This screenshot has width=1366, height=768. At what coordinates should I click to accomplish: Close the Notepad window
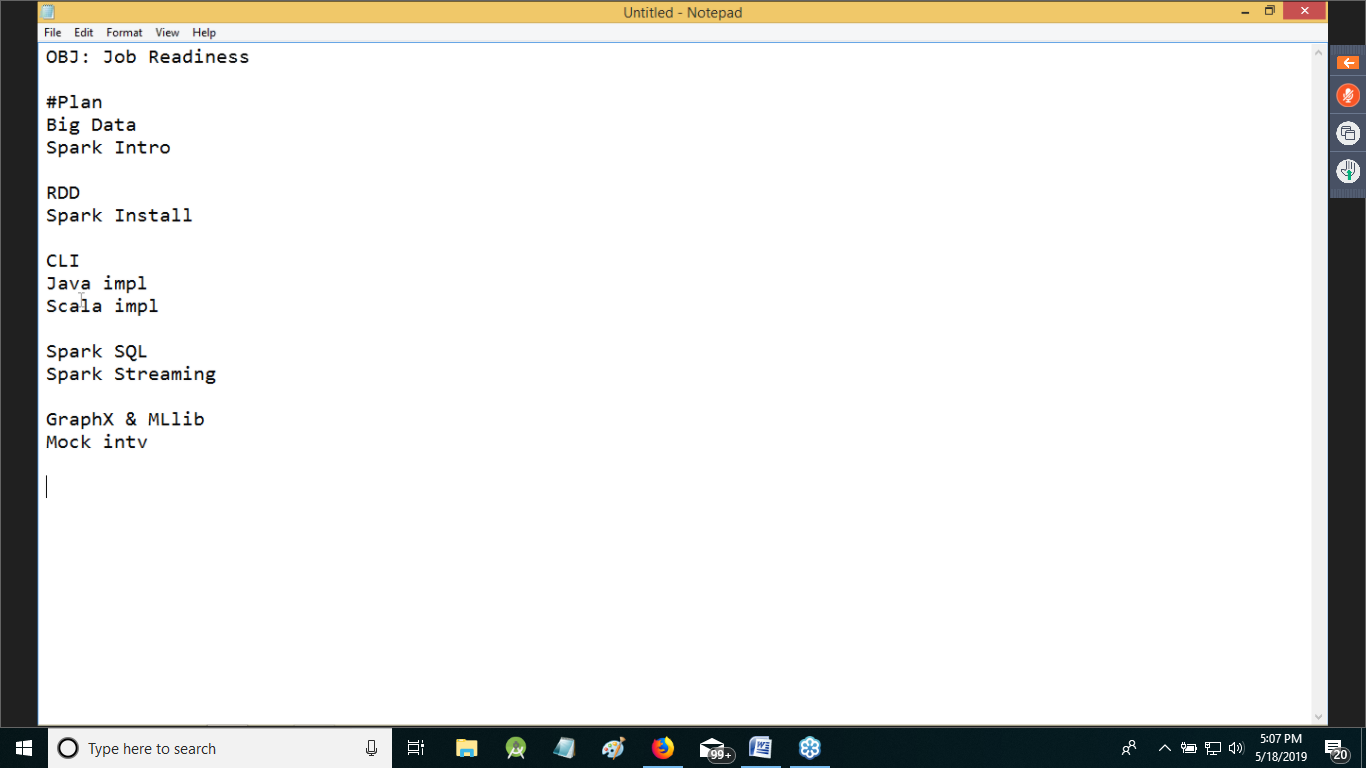[1305, 11]
